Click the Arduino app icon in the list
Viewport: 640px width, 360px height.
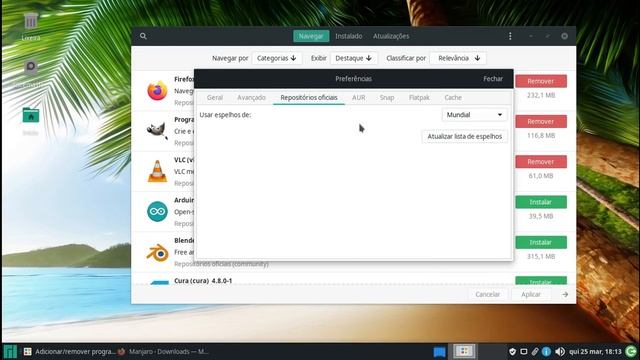(x=157, y=211)
